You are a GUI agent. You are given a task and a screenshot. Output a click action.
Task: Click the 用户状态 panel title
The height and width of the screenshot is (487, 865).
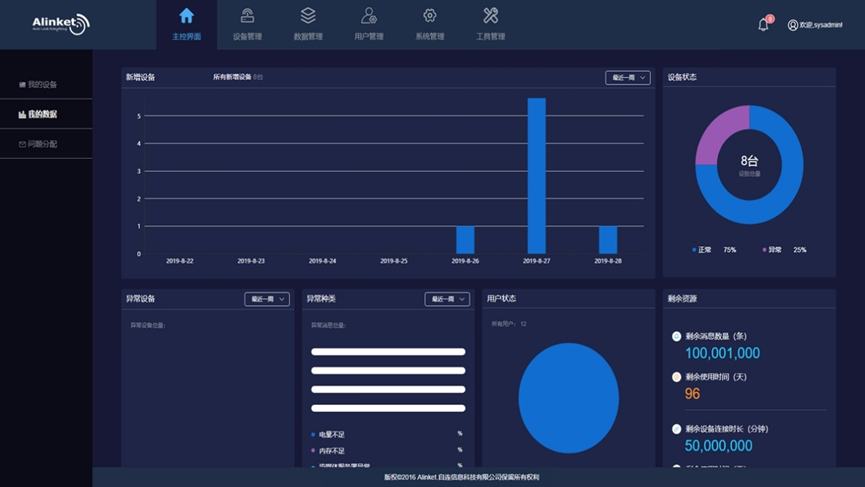501,298
